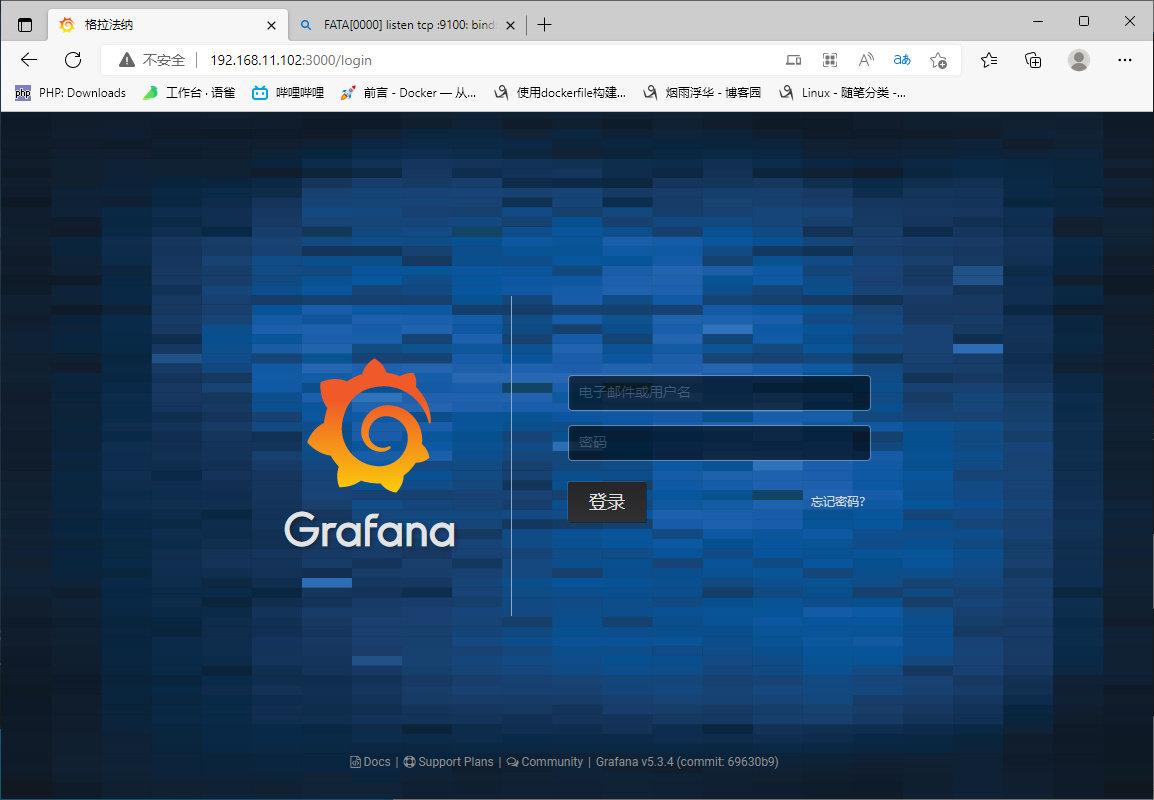Open browser settings ellipsis menu
Image resolution: width=1154 pixels, height=800 pixels.
(1125, 60)
